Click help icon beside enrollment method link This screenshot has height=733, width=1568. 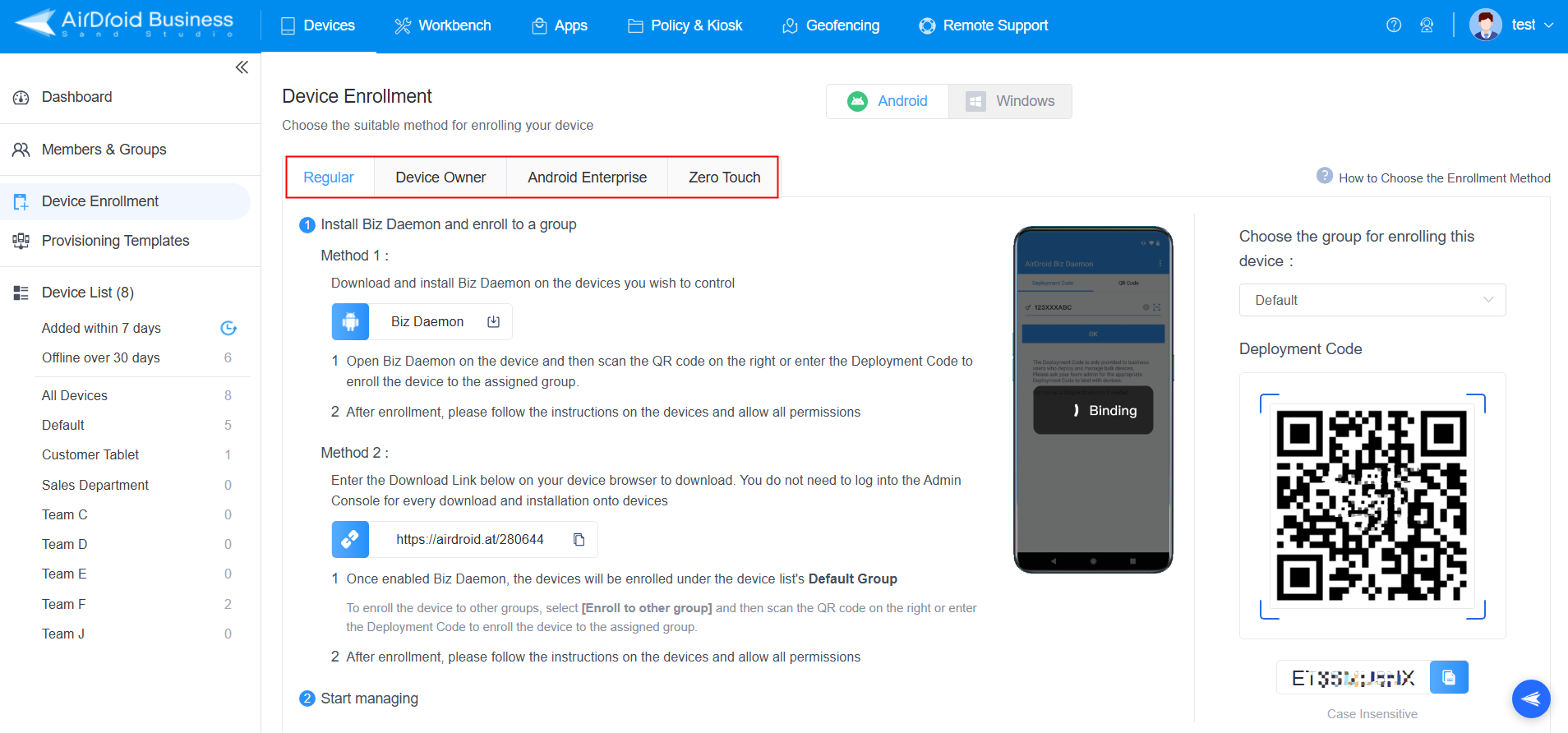pos(1325,176)
